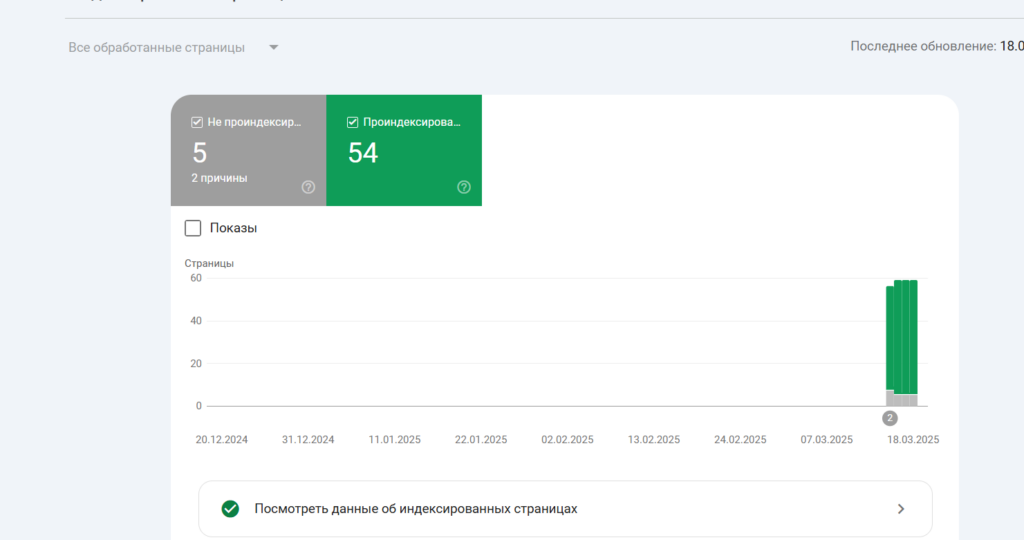This screenshot has width=1024, height=540.
Task: Click help icon on indexed green card
Action: pyautogui.click(x=464, y=187)
